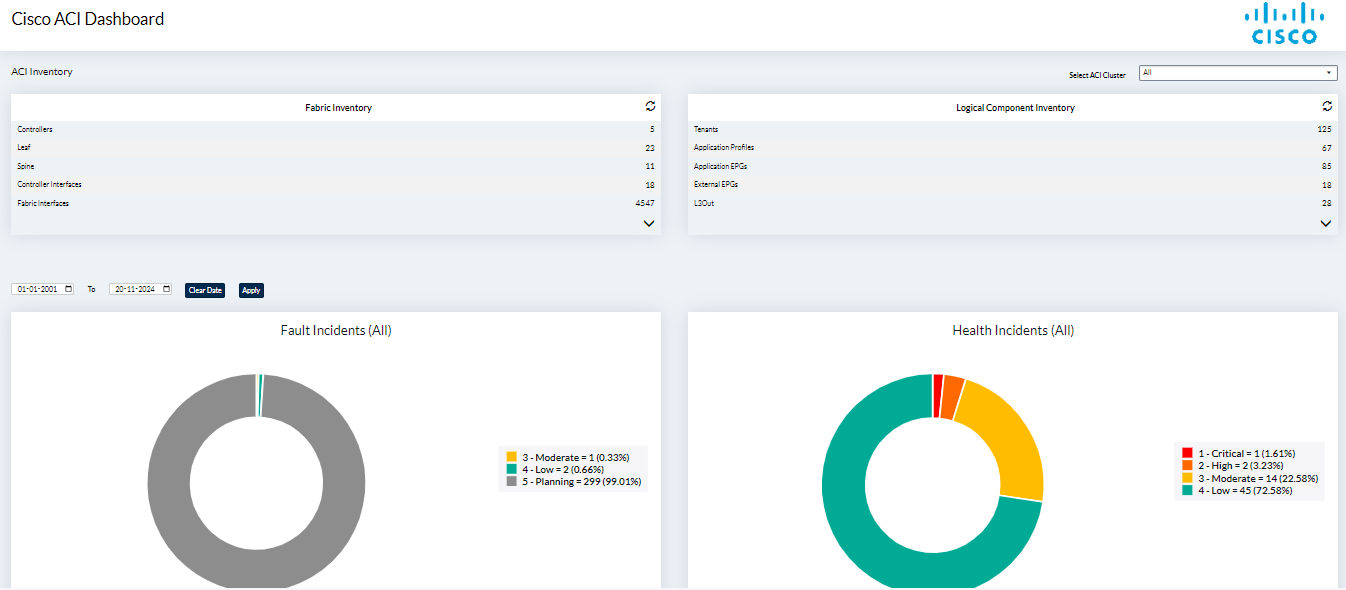Viewport: 1346px width, 590px height.
Task: Click the green Low swatch in Health legend
Action: 1188,490
